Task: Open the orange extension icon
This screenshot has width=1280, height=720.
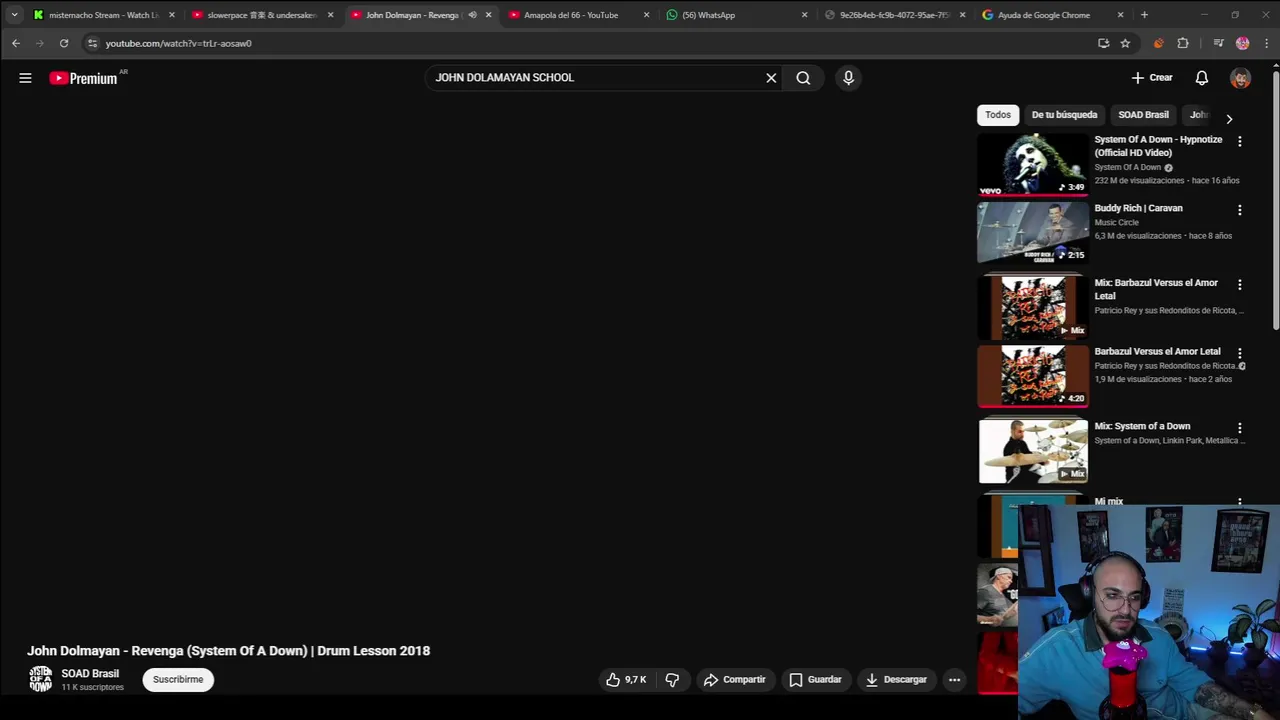Action: [1158, 43]
